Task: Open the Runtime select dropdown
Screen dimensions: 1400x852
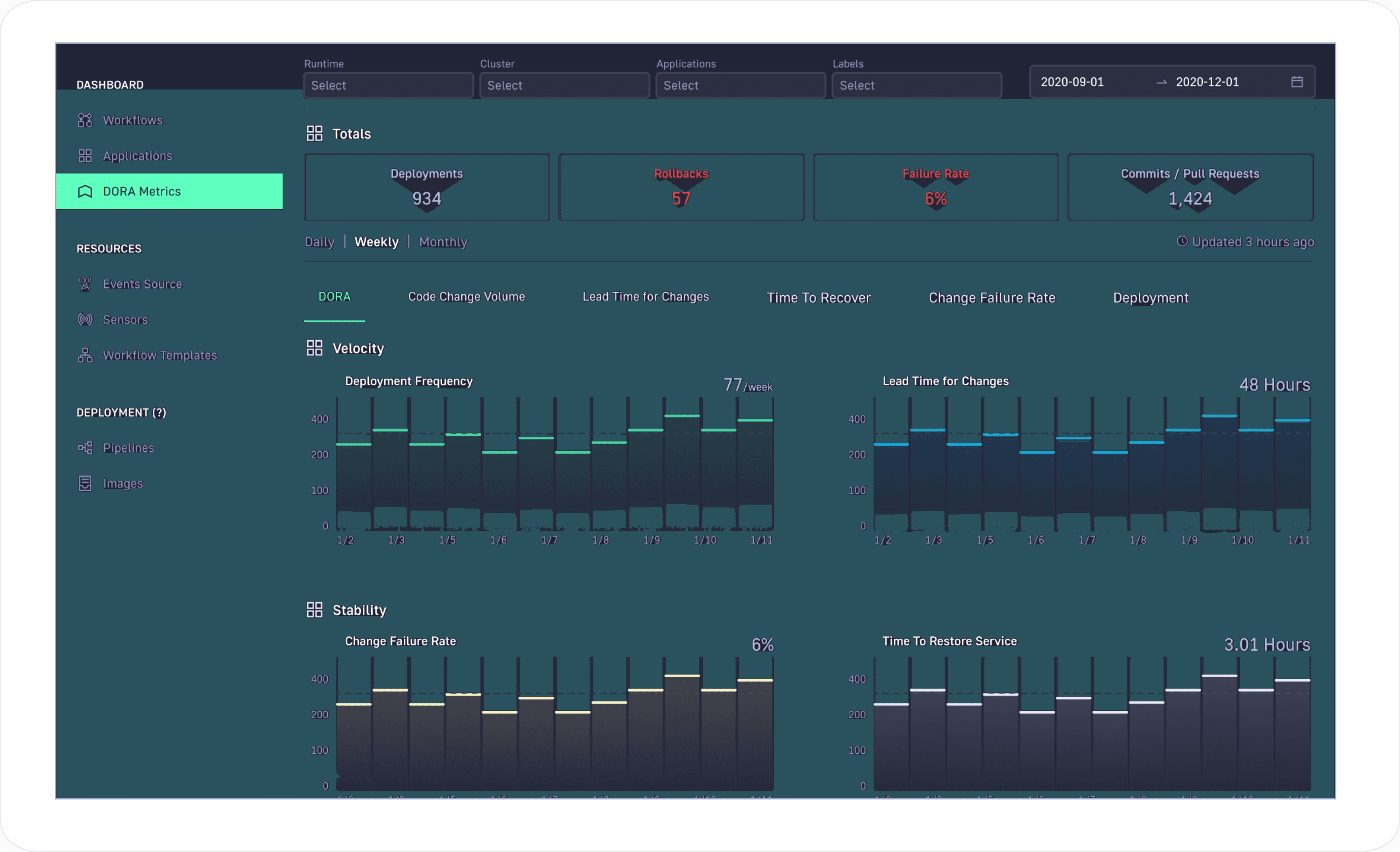Action: pyautogui.click(x=388, y=85)
